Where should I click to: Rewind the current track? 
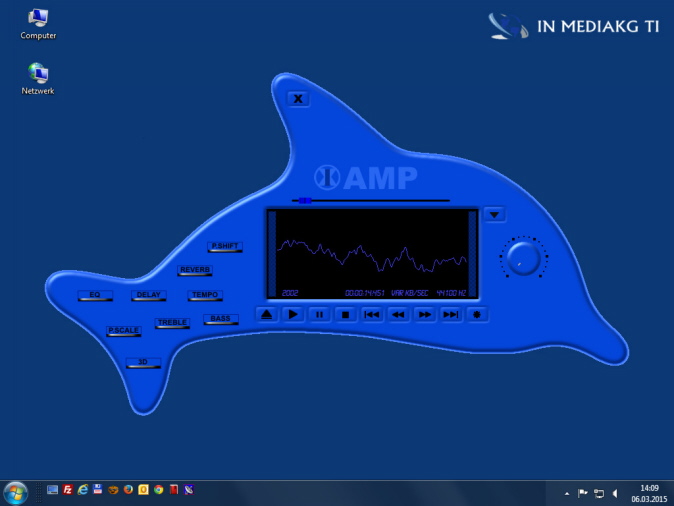[398, 315]
